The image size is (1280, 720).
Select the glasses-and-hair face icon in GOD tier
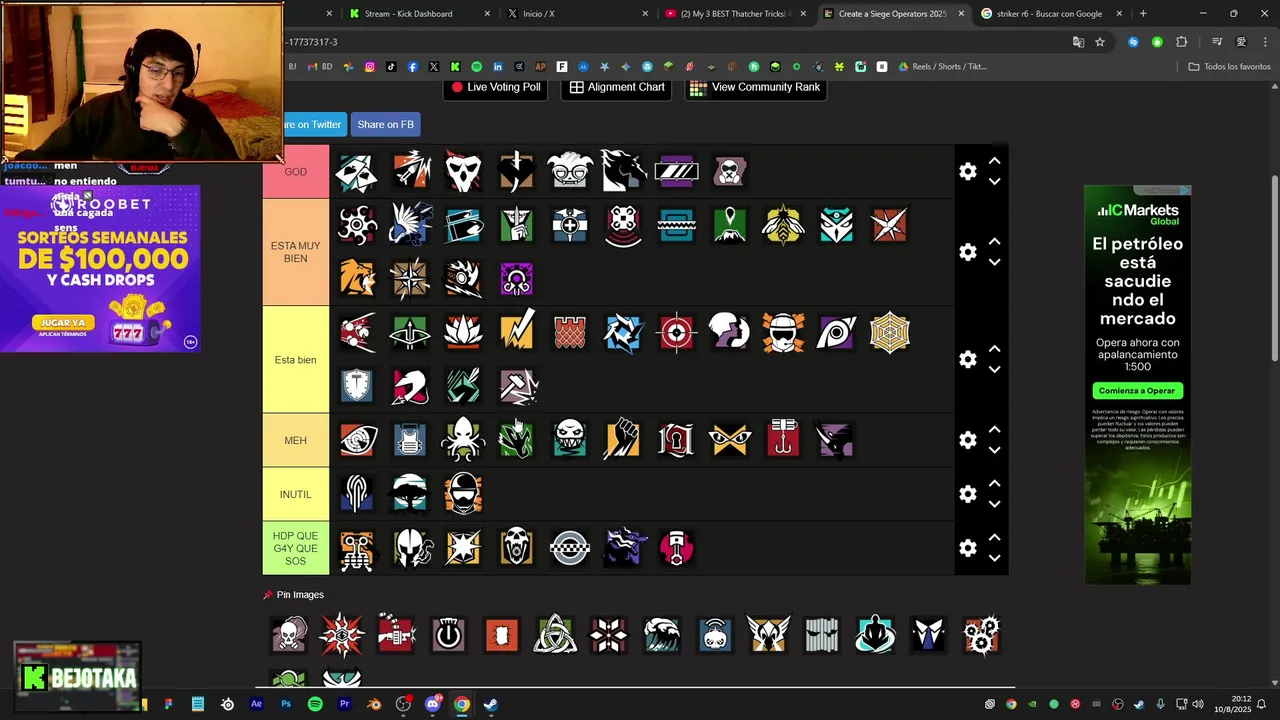pyautogui.click(x=570, y=172)
